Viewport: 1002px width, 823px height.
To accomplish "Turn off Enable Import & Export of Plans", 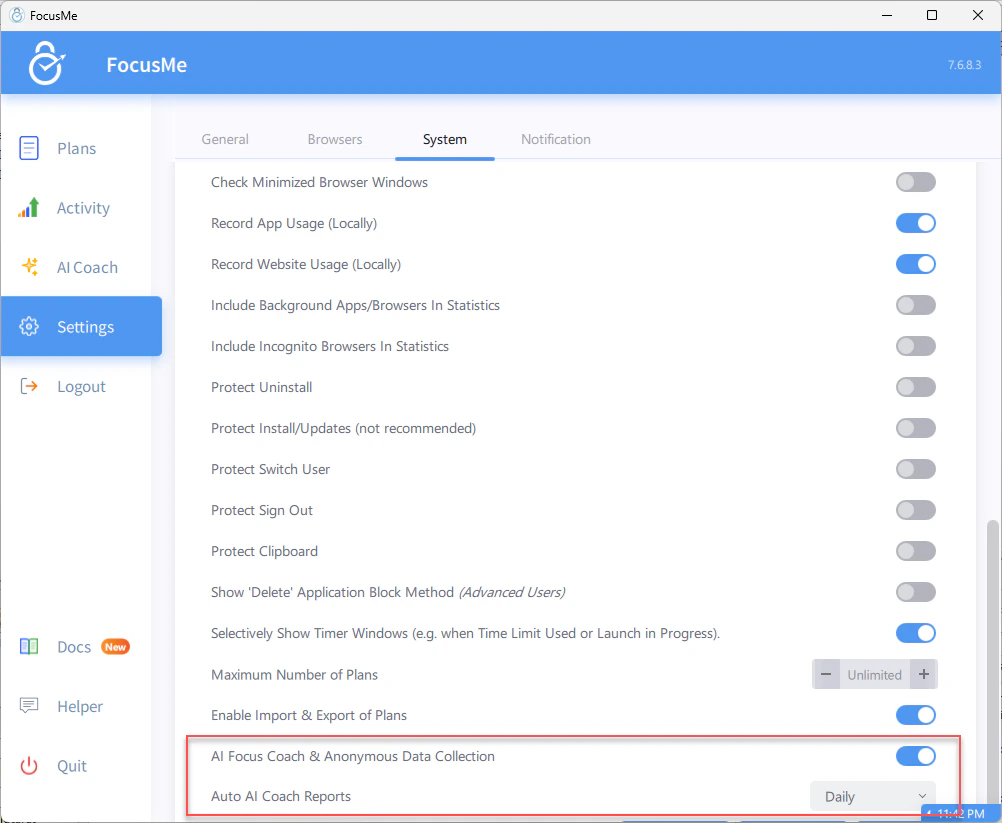I will coord(915,715).
